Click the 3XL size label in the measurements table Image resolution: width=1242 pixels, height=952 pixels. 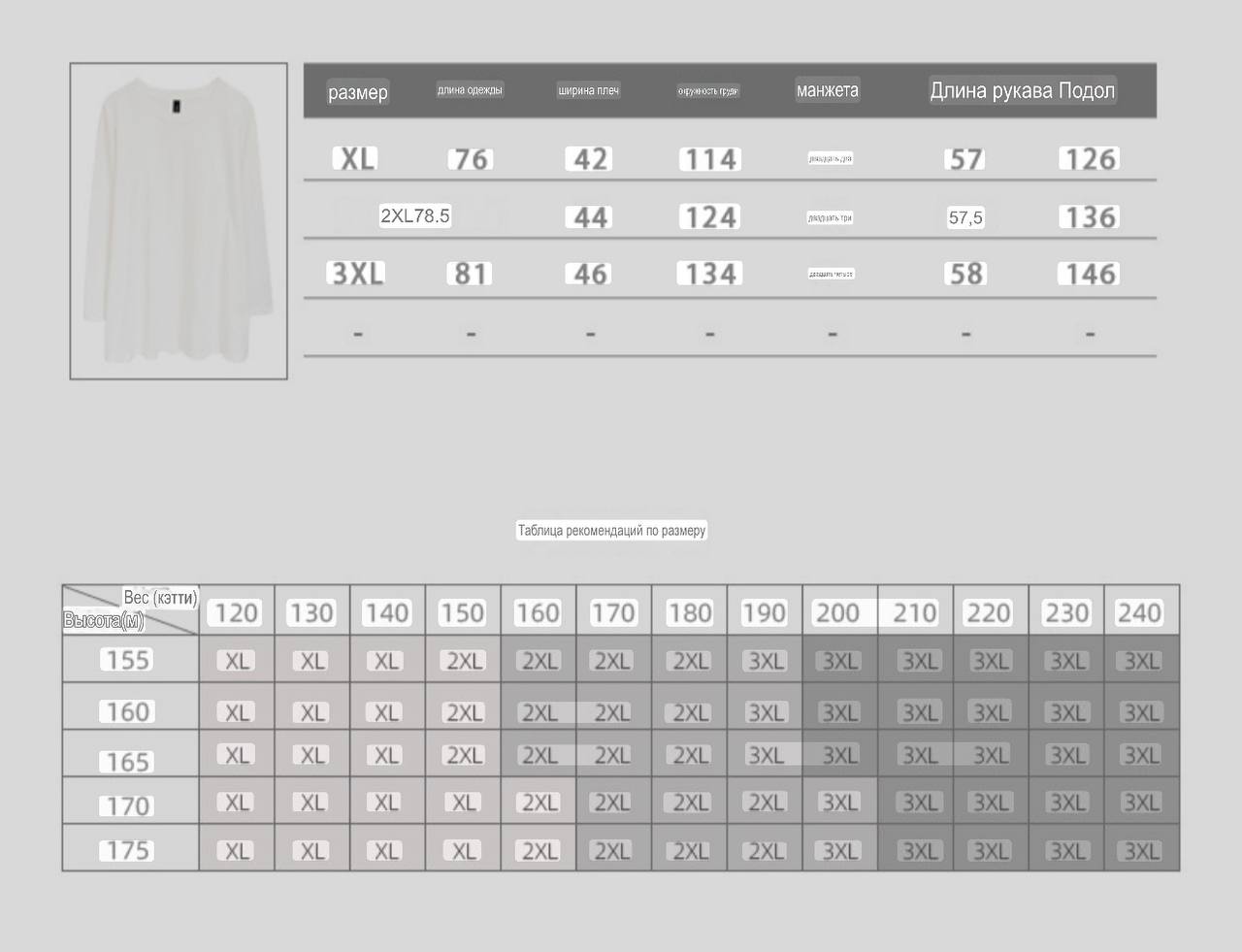(x=357, y=273)
